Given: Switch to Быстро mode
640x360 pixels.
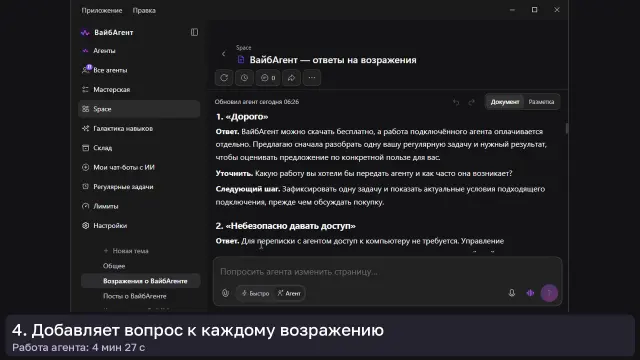Looking at the screenshot, I should tap(256, 293).
